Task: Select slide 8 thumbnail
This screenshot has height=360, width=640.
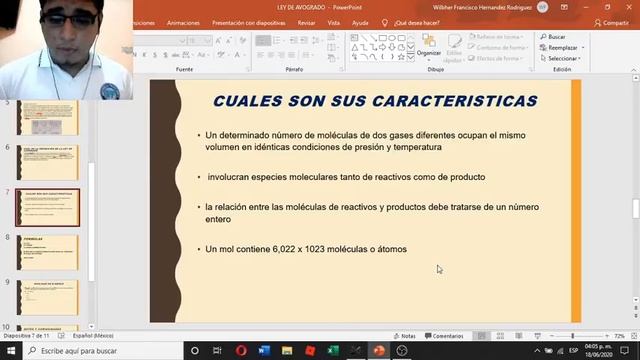Action: tap(47, 252)
